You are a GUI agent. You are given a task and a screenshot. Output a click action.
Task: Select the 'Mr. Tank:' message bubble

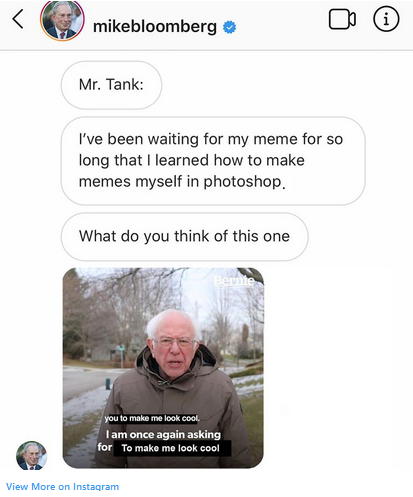(111, 85)
